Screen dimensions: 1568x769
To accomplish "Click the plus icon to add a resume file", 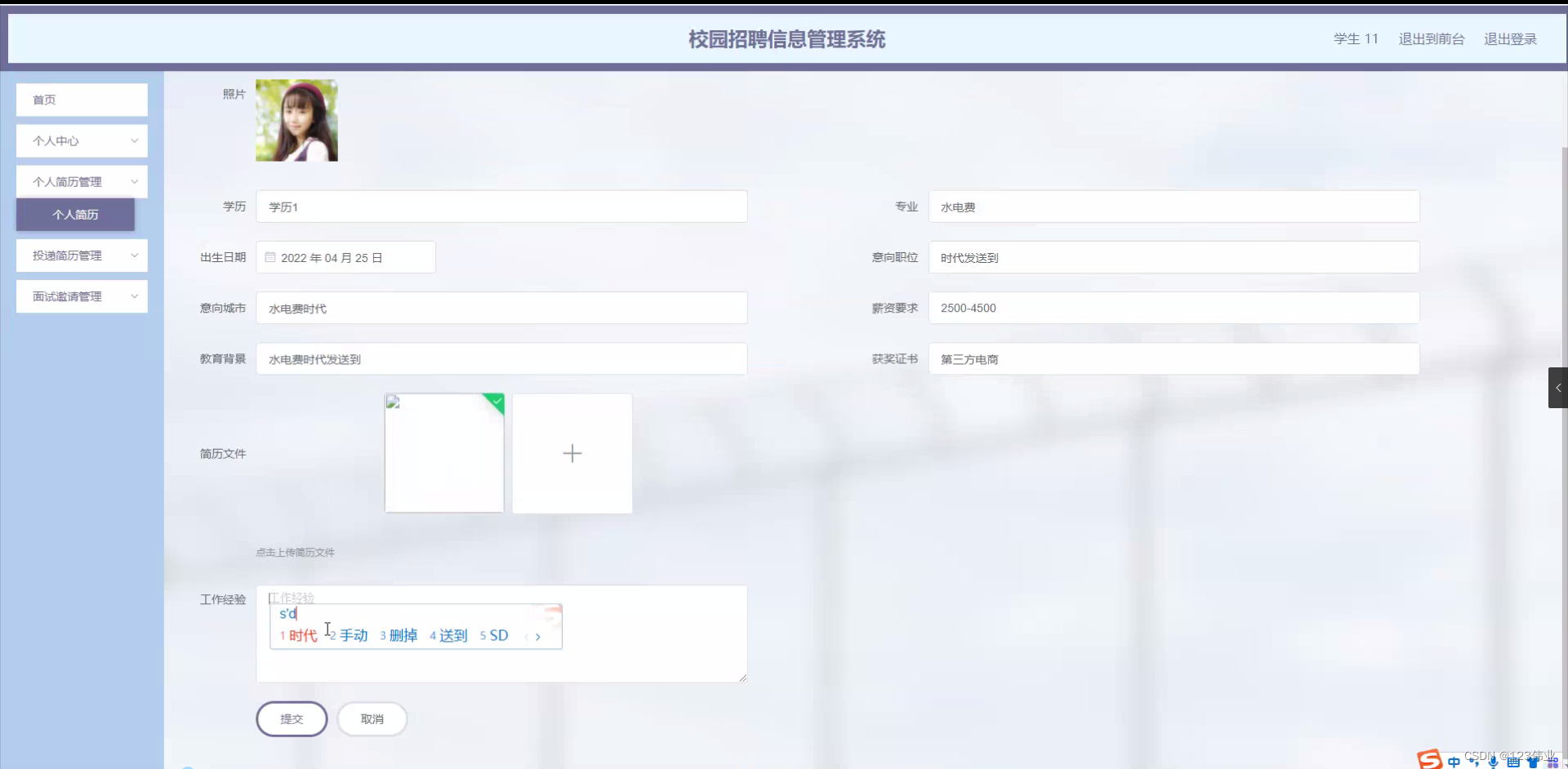I will [x=572, y=453].
